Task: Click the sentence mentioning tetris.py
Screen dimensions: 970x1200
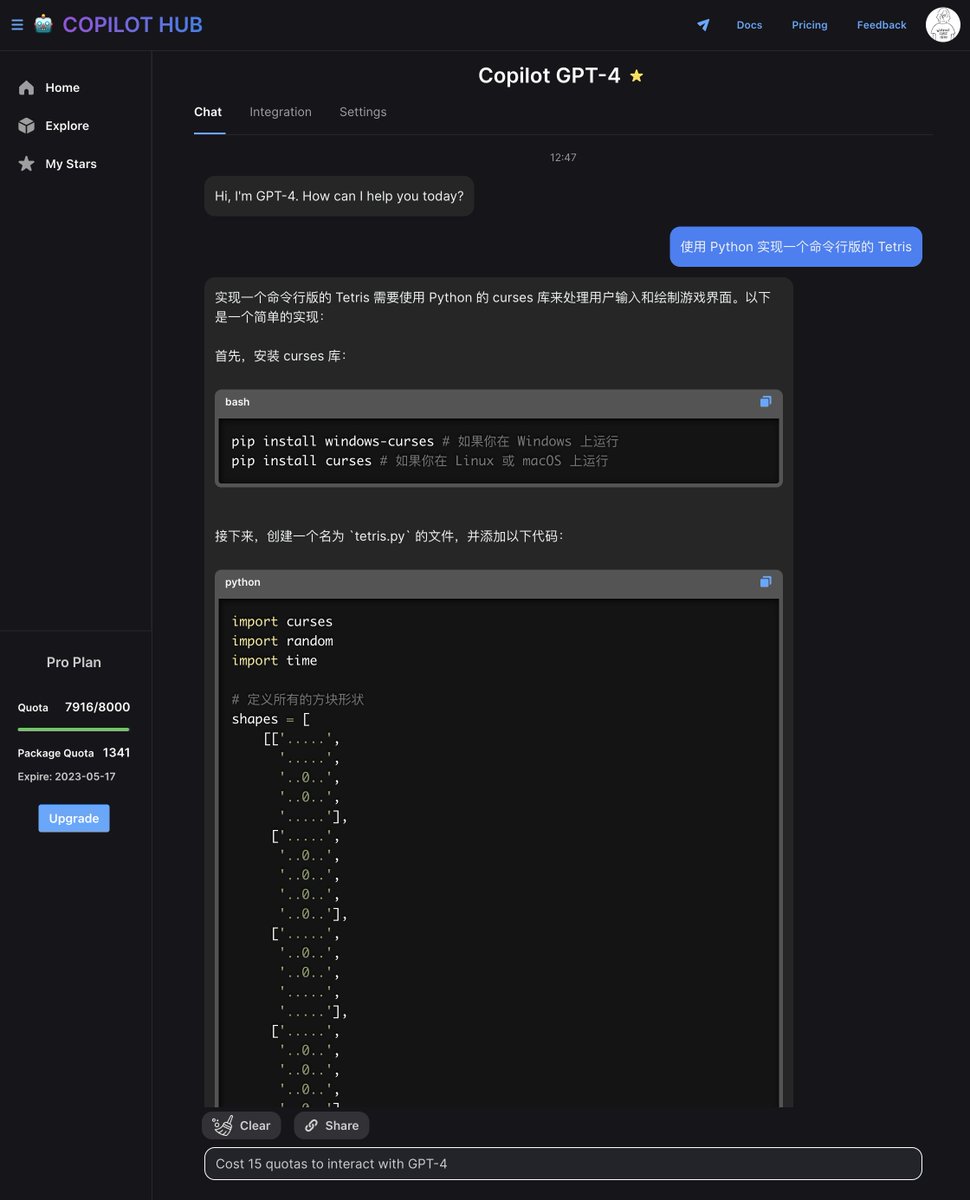Action: pyautogui.click(x=389, y=536)
